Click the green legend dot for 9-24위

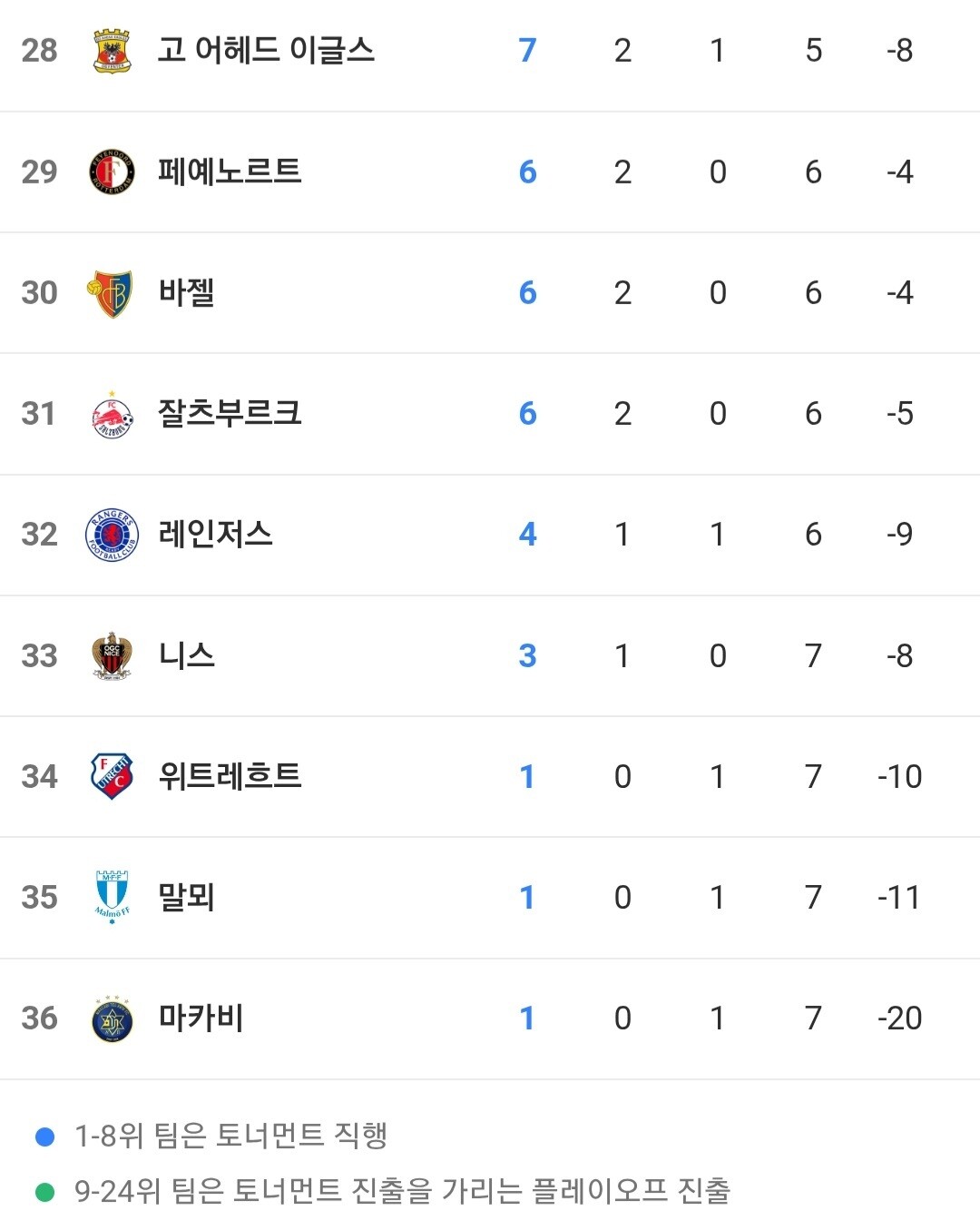(x=44, y=1191)
